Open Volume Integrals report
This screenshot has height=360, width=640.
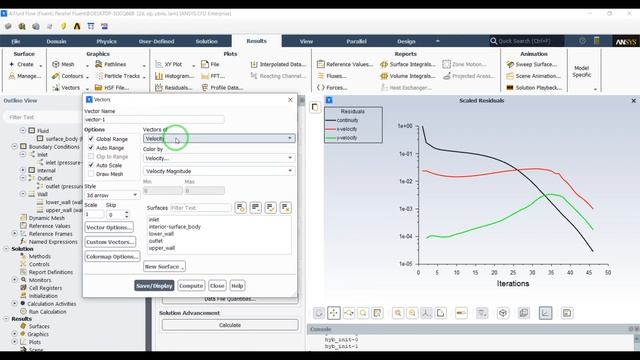(408, 76)
